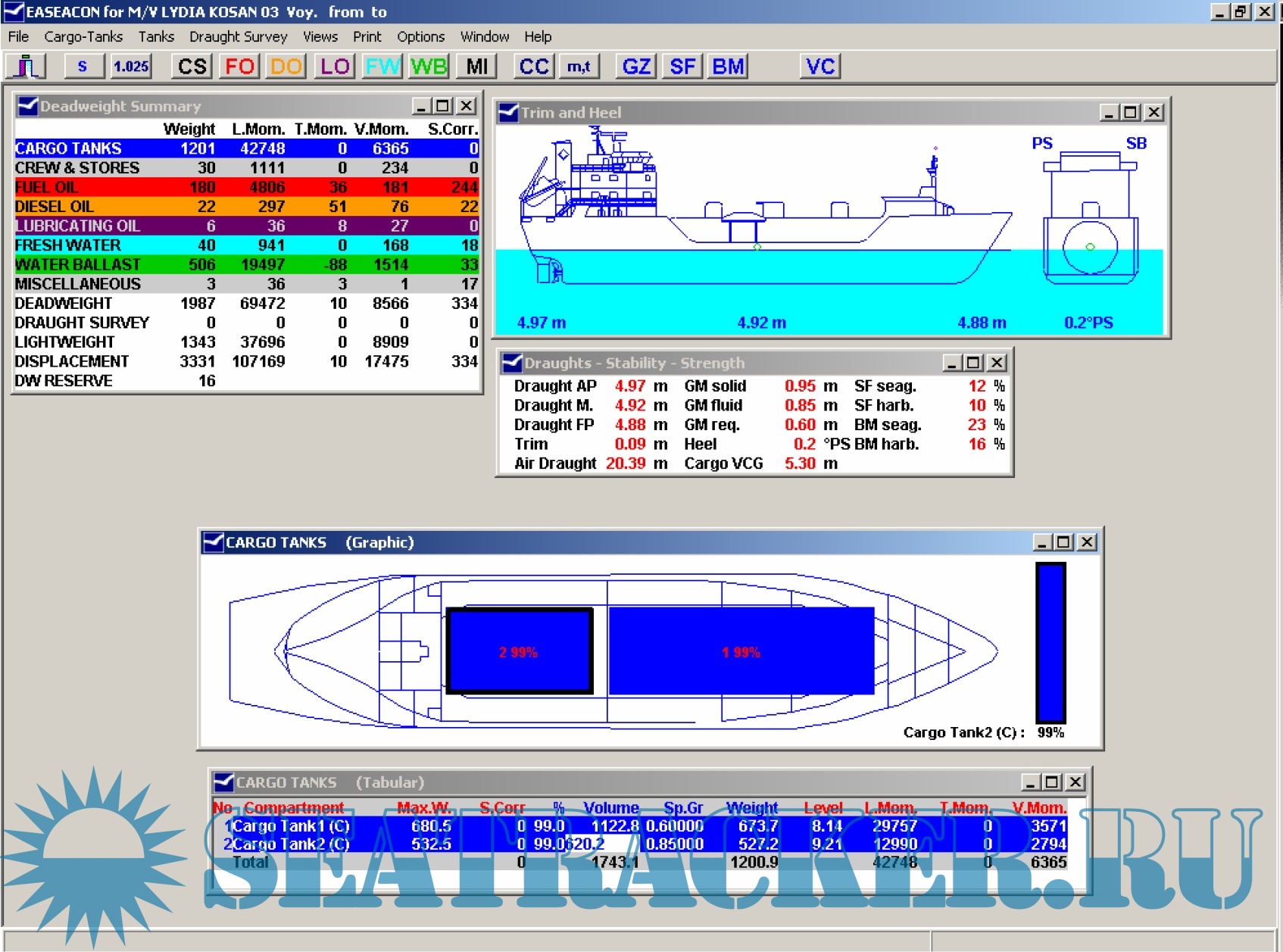
Task: Open the DO diesel oil toolbar button
Action: pyautogui.click(x=286, y=67)
